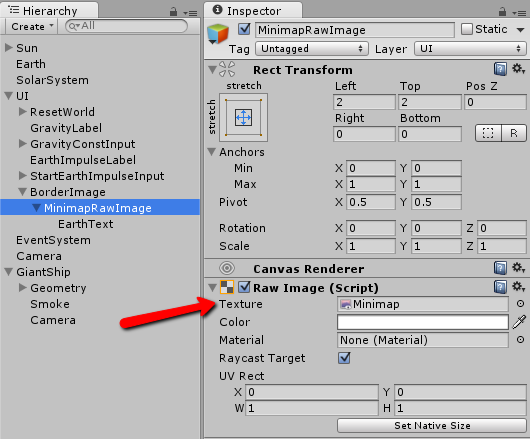Open the Layer UI dropdown
Screen dimensions: 530x439
coord(470,49)
